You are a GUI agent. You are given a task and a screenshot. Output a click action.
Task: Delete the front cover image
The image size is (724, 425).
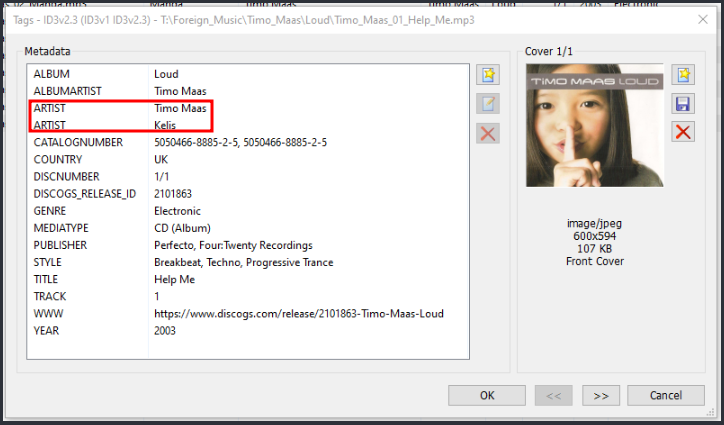click(x=683, y=133)
